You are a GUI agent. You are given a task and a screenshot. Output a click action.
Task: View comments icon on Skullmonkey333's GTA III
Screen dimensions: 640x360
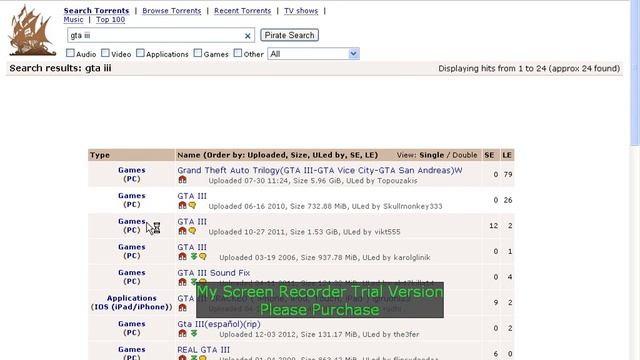[x=192, y=205]
